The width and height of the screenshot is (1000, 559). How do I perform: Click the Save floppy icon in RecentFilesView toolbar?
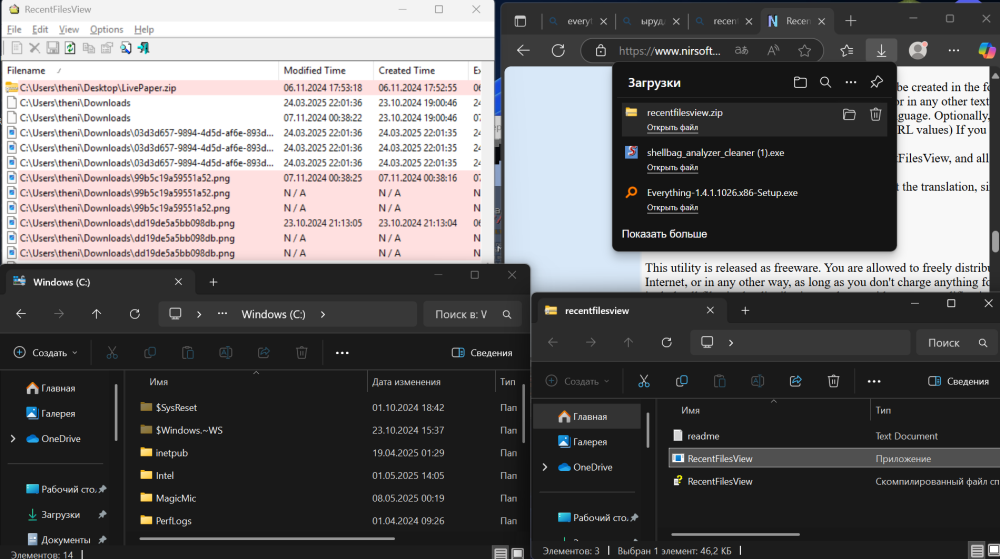click(52, 48)
